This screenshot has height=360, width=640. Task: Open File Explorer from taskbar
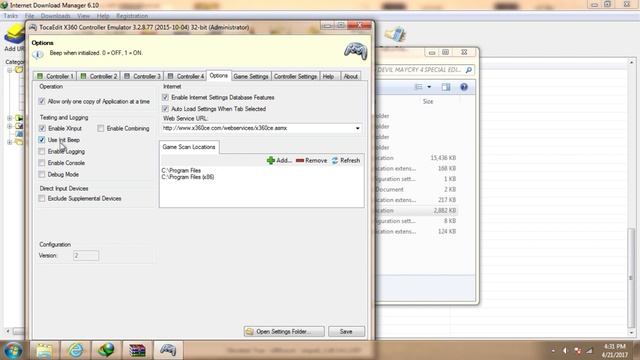44,350
